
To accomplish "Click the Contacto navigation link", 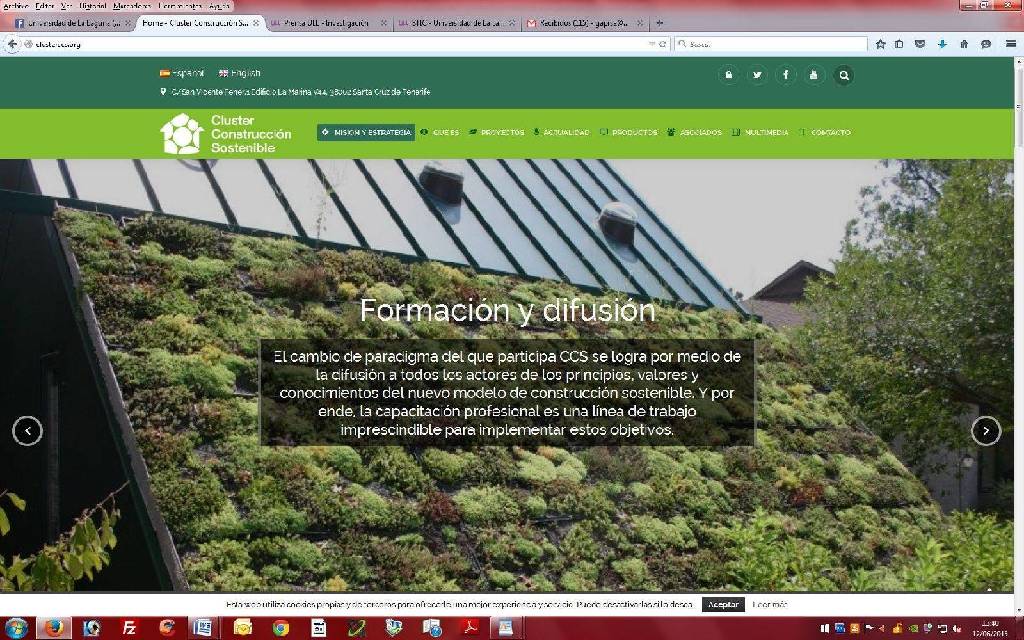I will point(826,132).
